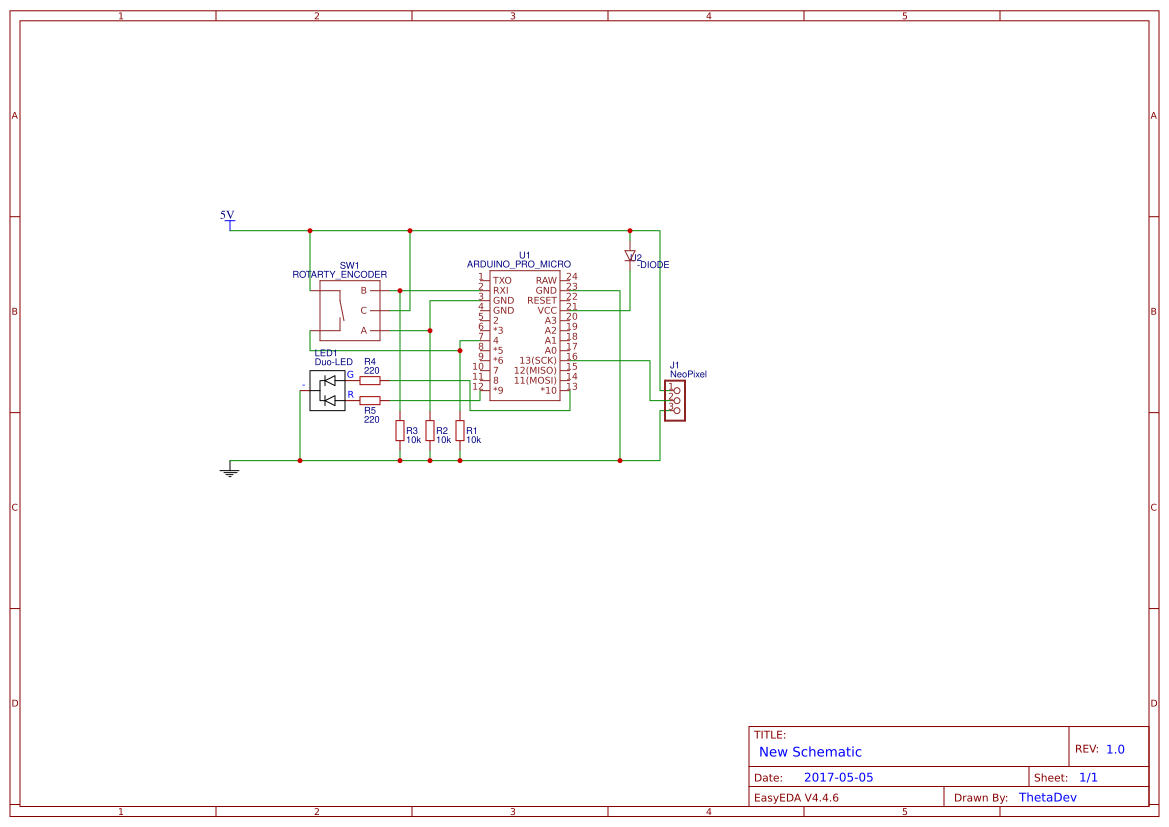Select the ROTARTY_ENCODER label
The width and height of the screenshot is (1169, 827).
click(339, 274)
